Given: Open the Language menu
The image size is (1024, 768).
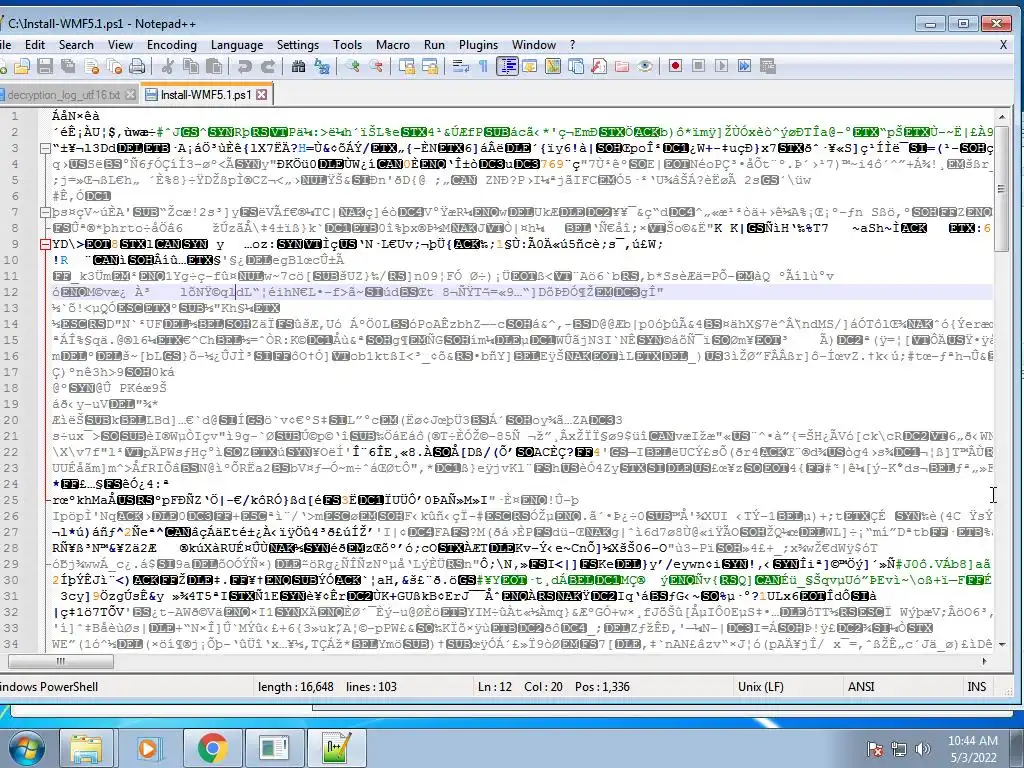Looking at the screenshot, I should [x=237, y=44].
